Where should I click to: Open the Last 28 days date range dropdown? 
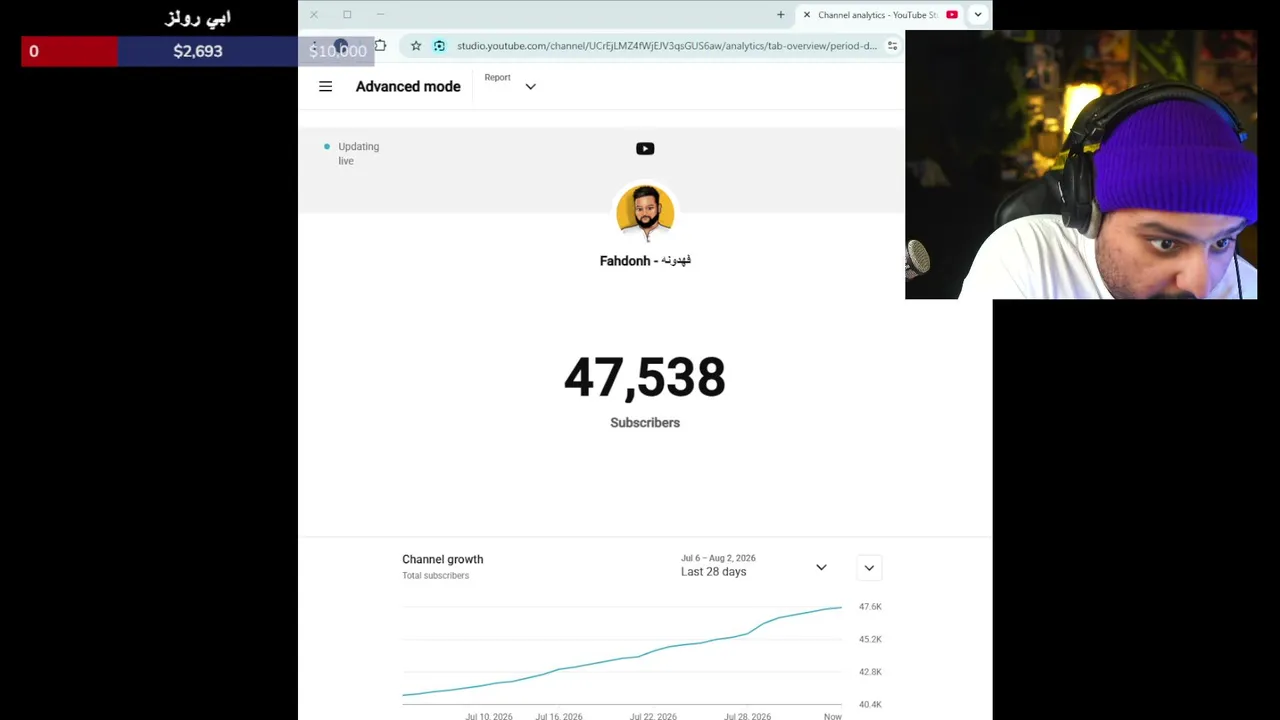coord(754,566)
